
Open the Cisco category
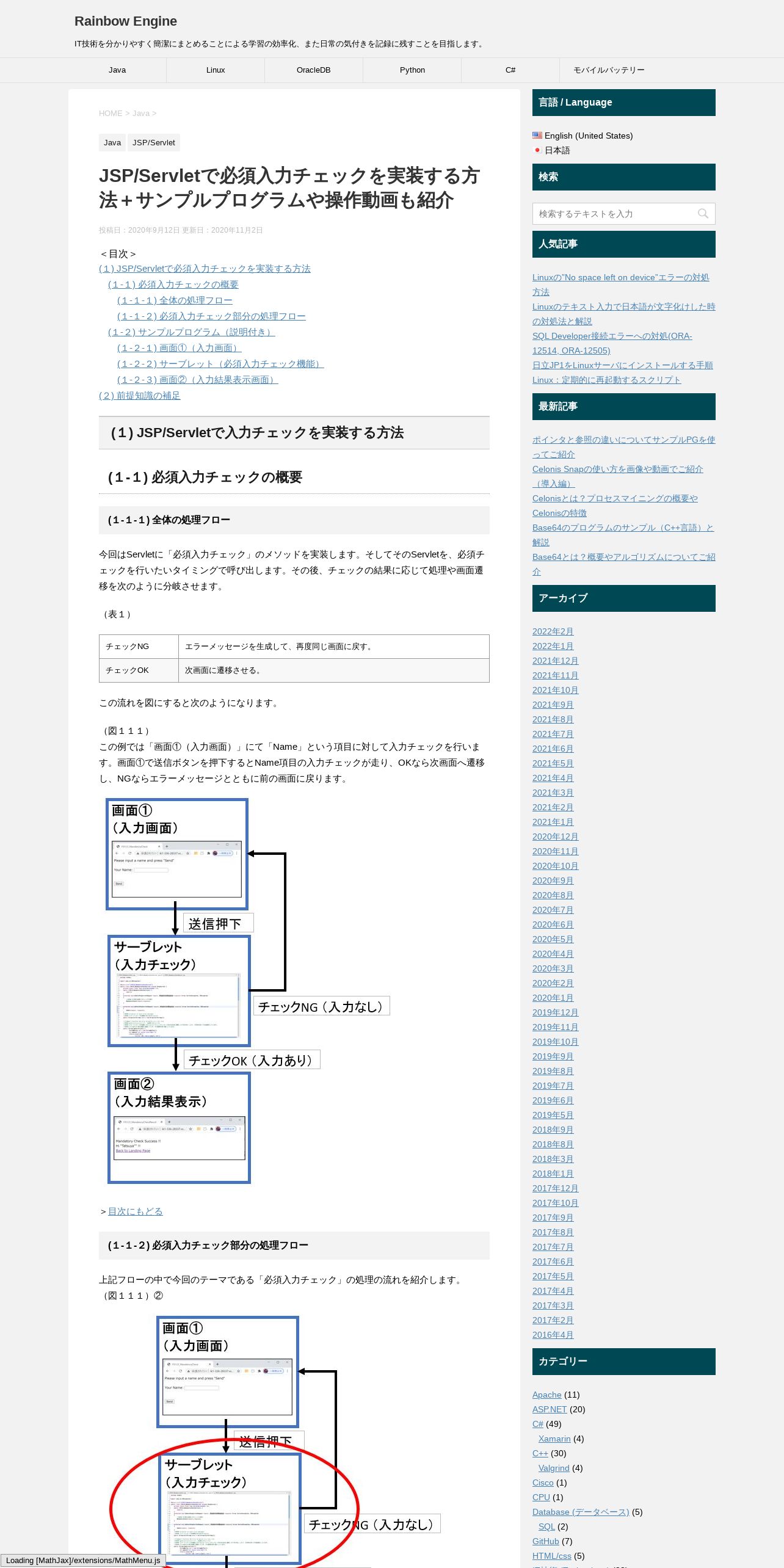543,1483
